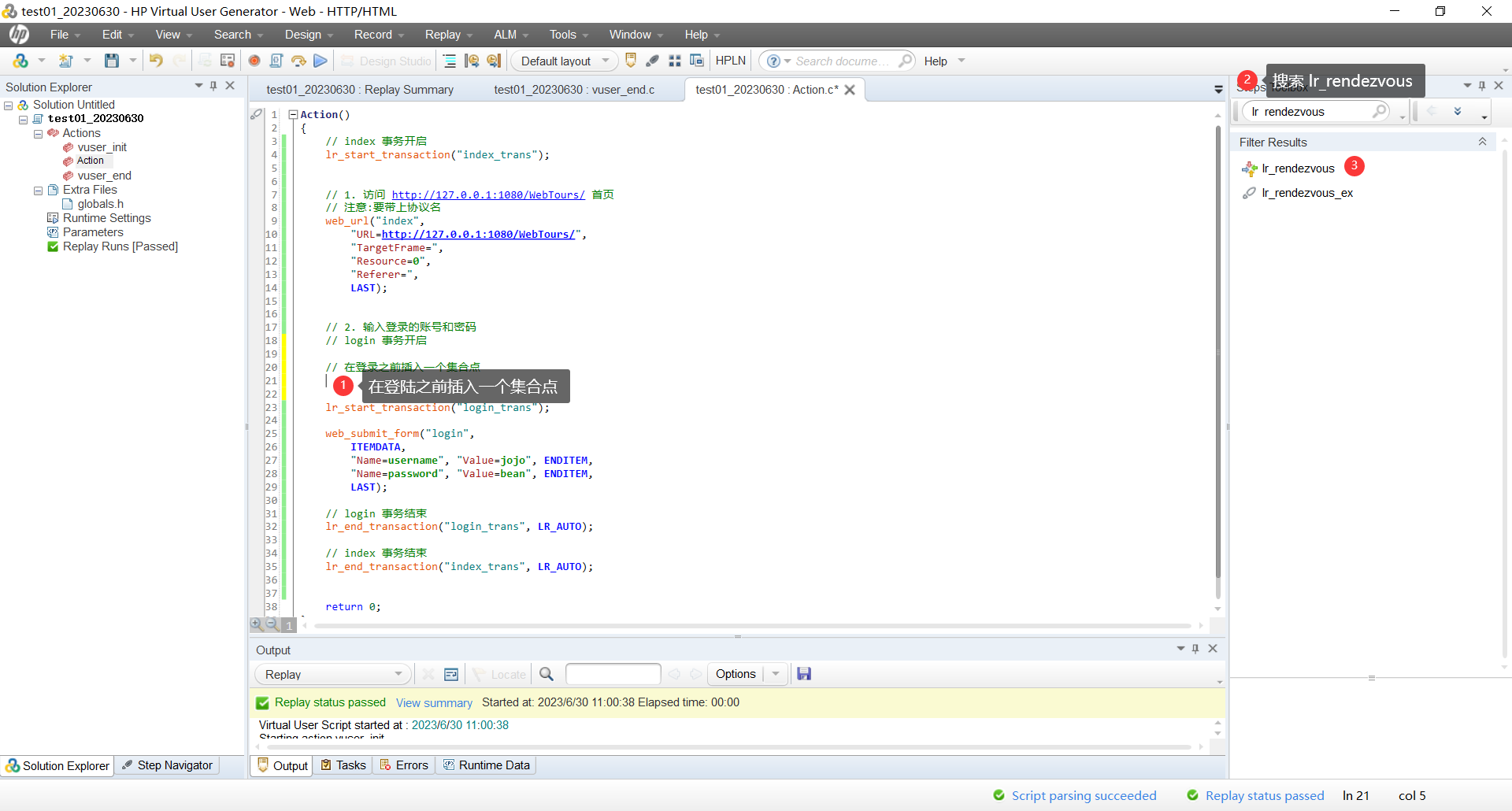Collapse the Solution Untitled tree node
The image size is (1512, 811).
pyautogui.click(x=9, y=106)
